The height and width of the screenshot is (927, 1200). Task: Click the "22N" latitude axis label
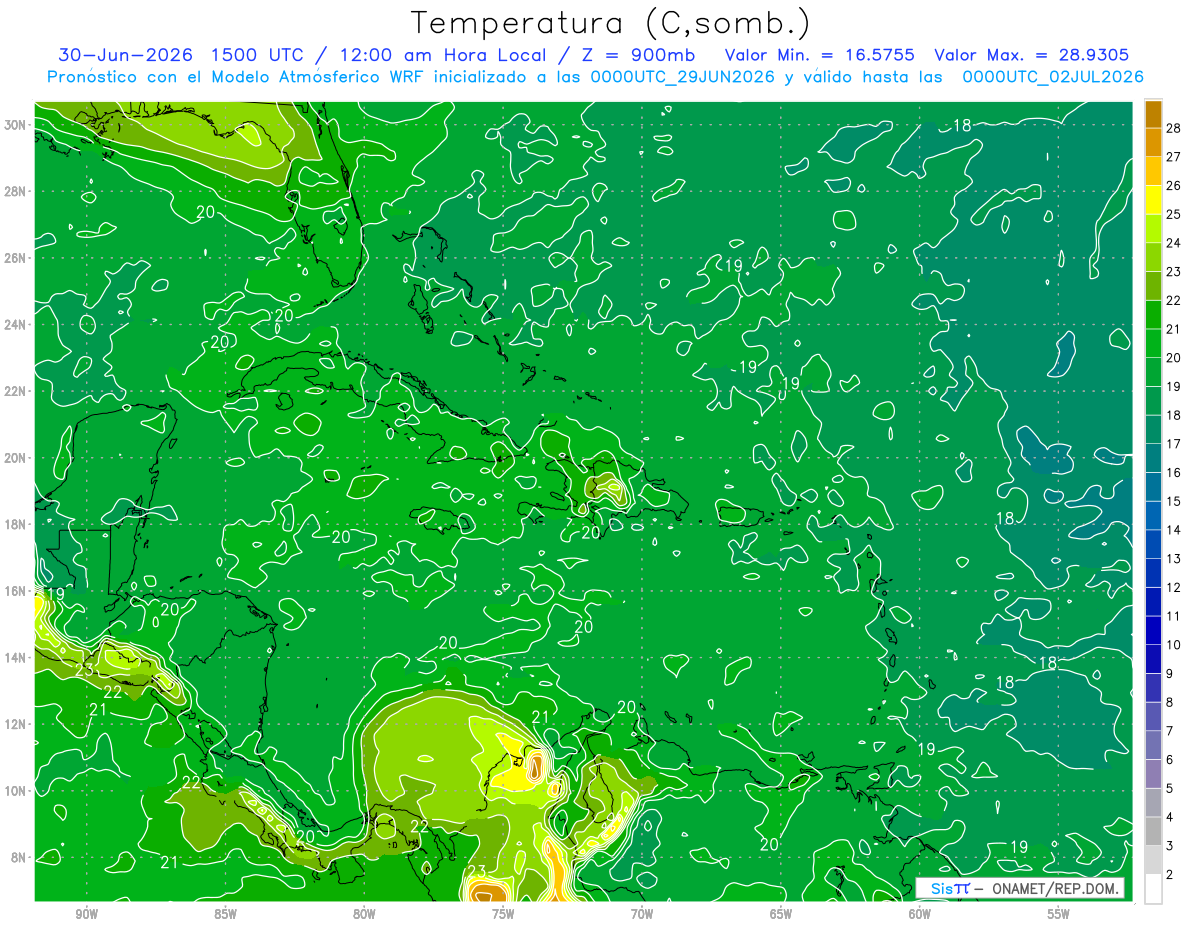tap(17, 391)
